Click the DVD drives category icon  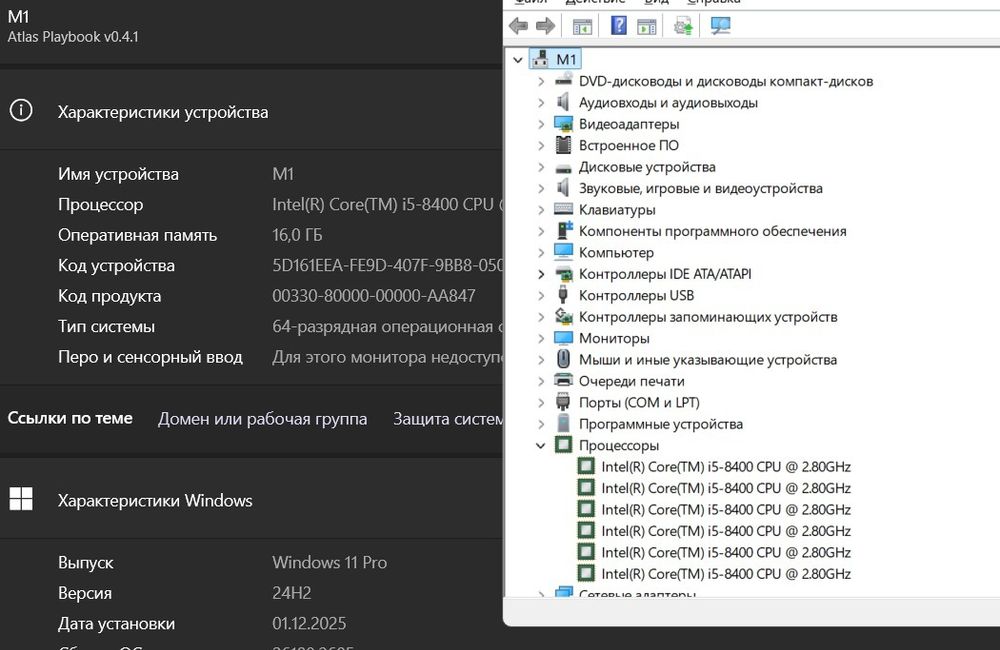click(x=563, y=80)
